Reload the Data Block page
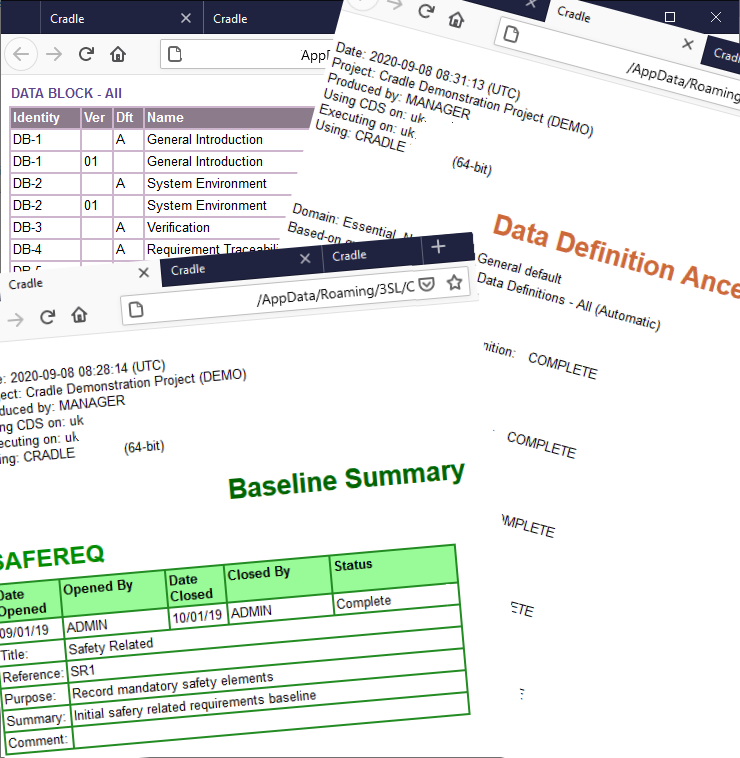The height and width of the screenshot is (758, 740). (86, 54)
